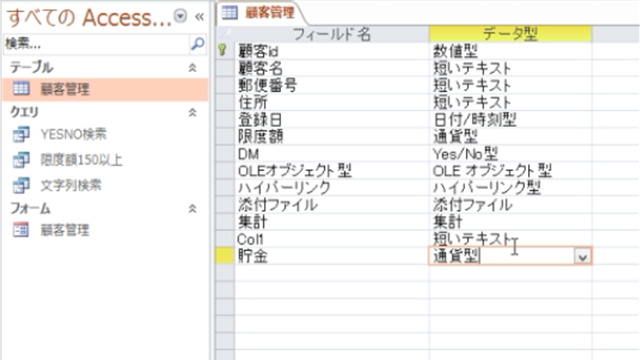Image resolution: width=640 pixels, height=360 pixels.
Task: Open the 限度額150以上 query
Action: point(81,160)
